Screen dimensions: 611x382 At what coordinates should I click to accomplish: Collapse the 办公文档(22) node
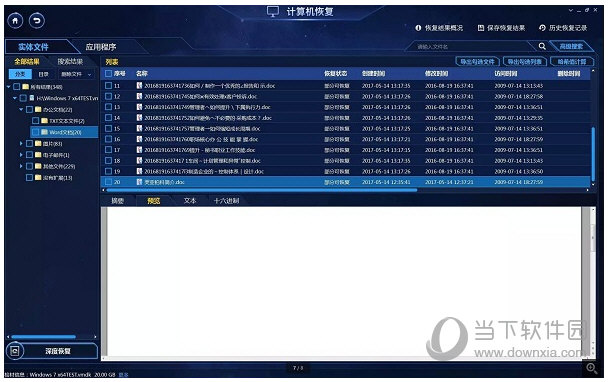tap(21, 110)
